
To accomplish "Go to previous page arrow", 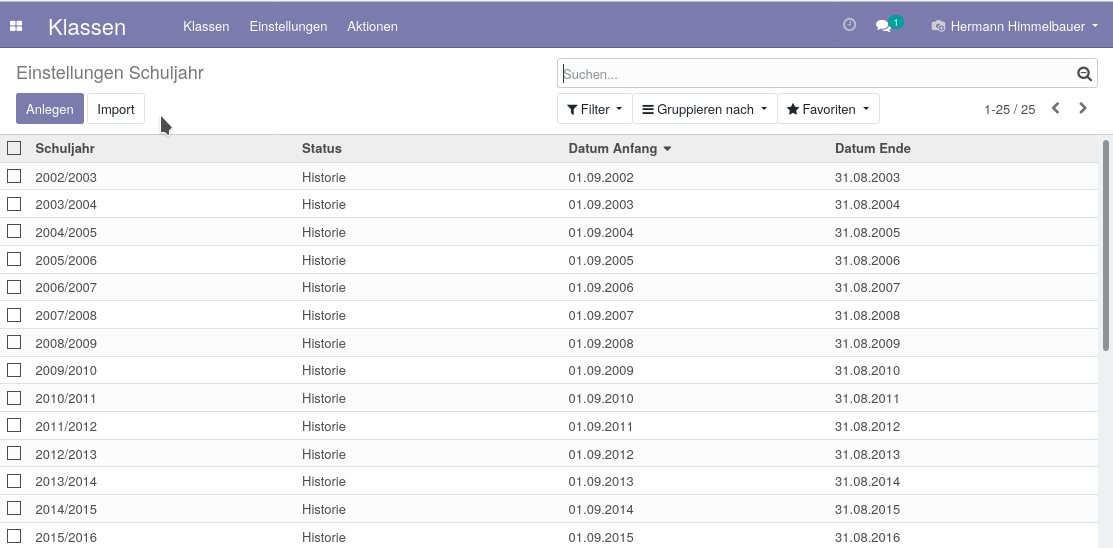I will (x=1056, y=108).
